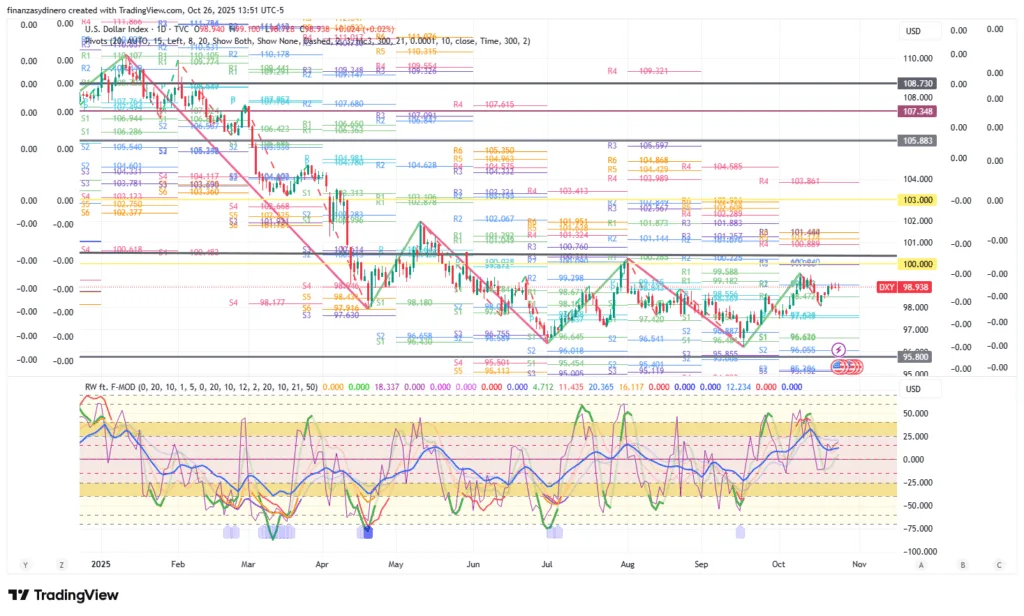This screenshot has width=1024, height=616.
Task: Open the USD currency selector on price chart
Action: coord(912,31)
